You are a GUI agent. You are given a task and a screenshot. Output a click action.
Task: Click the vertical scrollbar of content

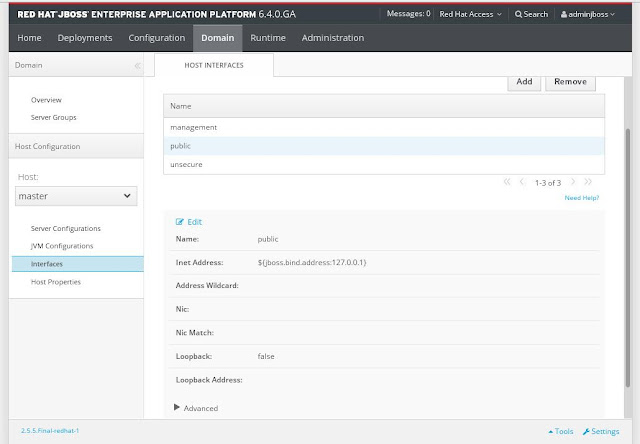click(x=628, y=257)
